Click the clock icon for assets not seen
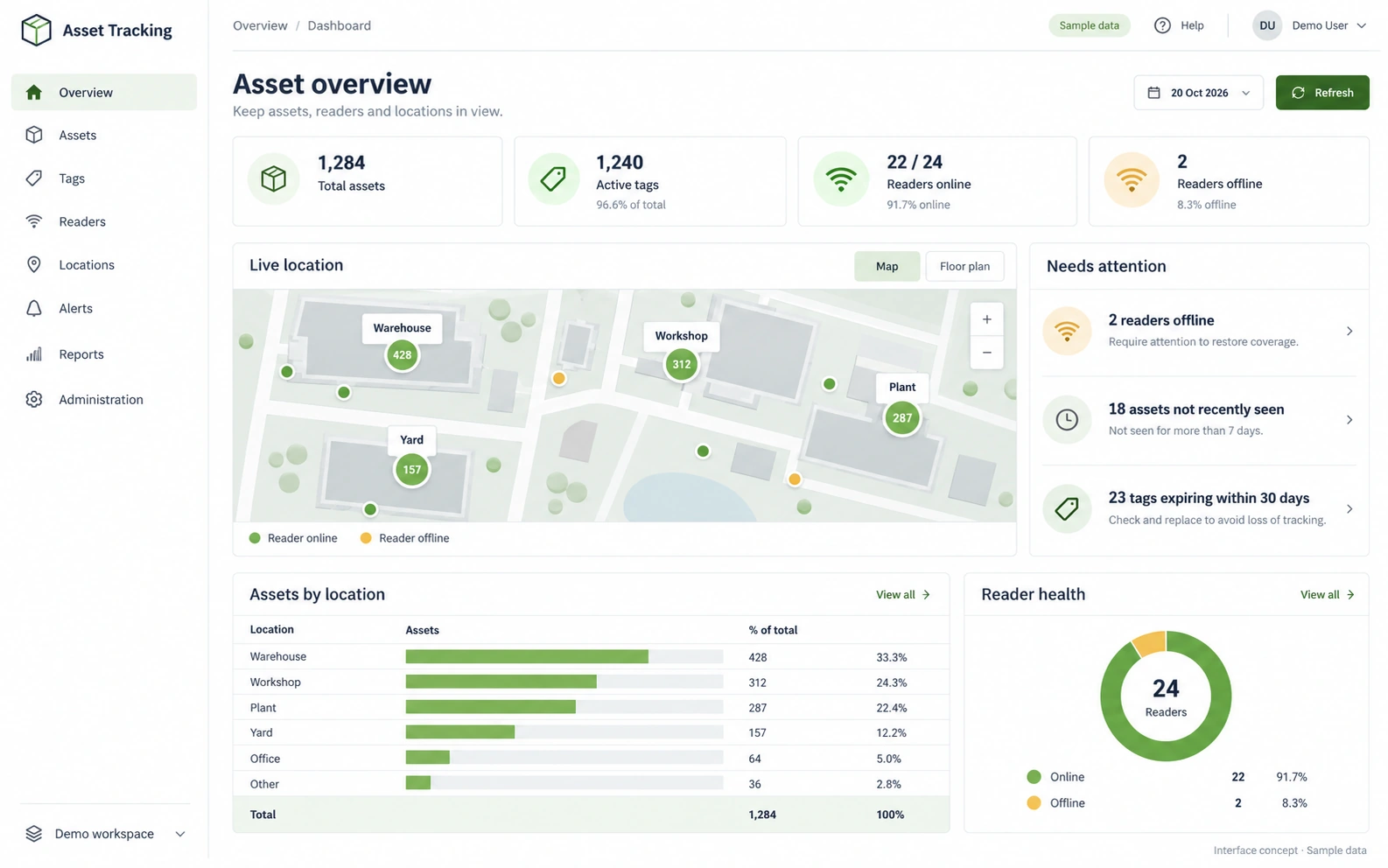 coord(1067,420)
